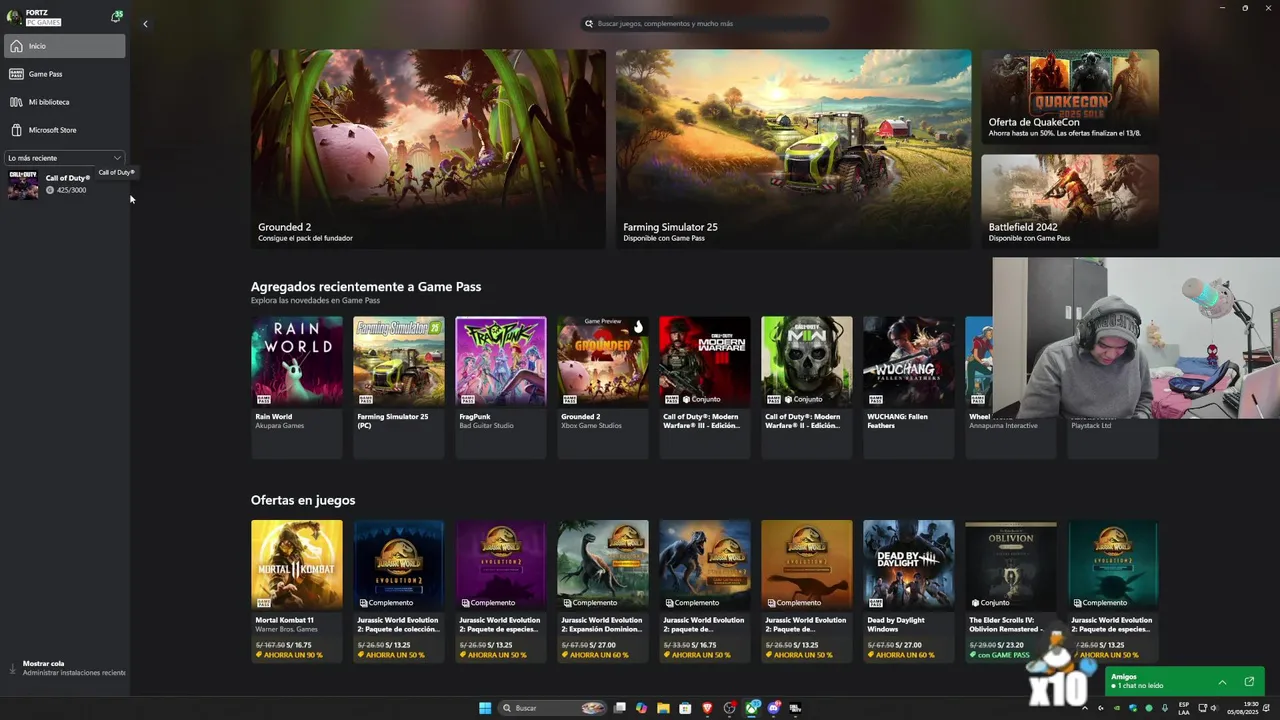
Task: Click the Mi biblioteca library icon
Action: click(x=16, y=102)
